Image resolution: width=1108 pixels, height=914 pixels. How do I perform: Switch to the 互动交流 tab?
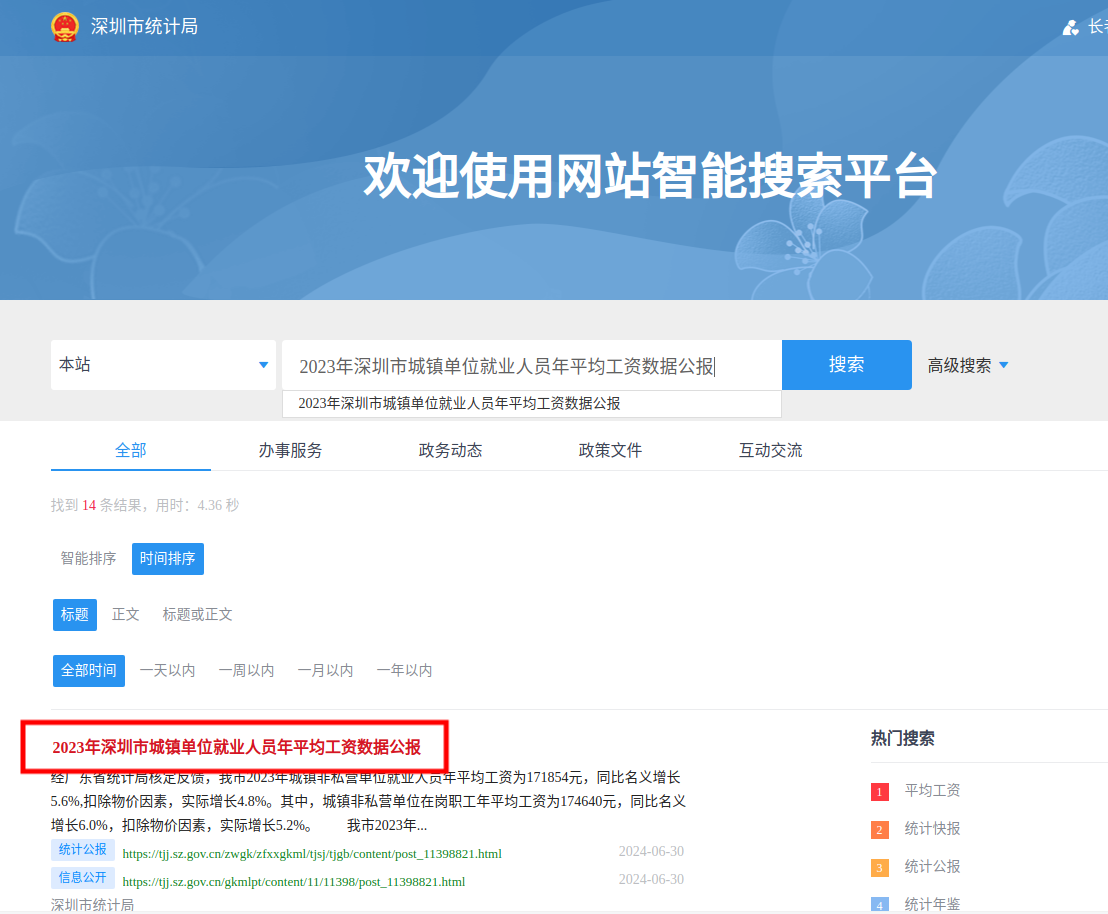coord(770,450)
